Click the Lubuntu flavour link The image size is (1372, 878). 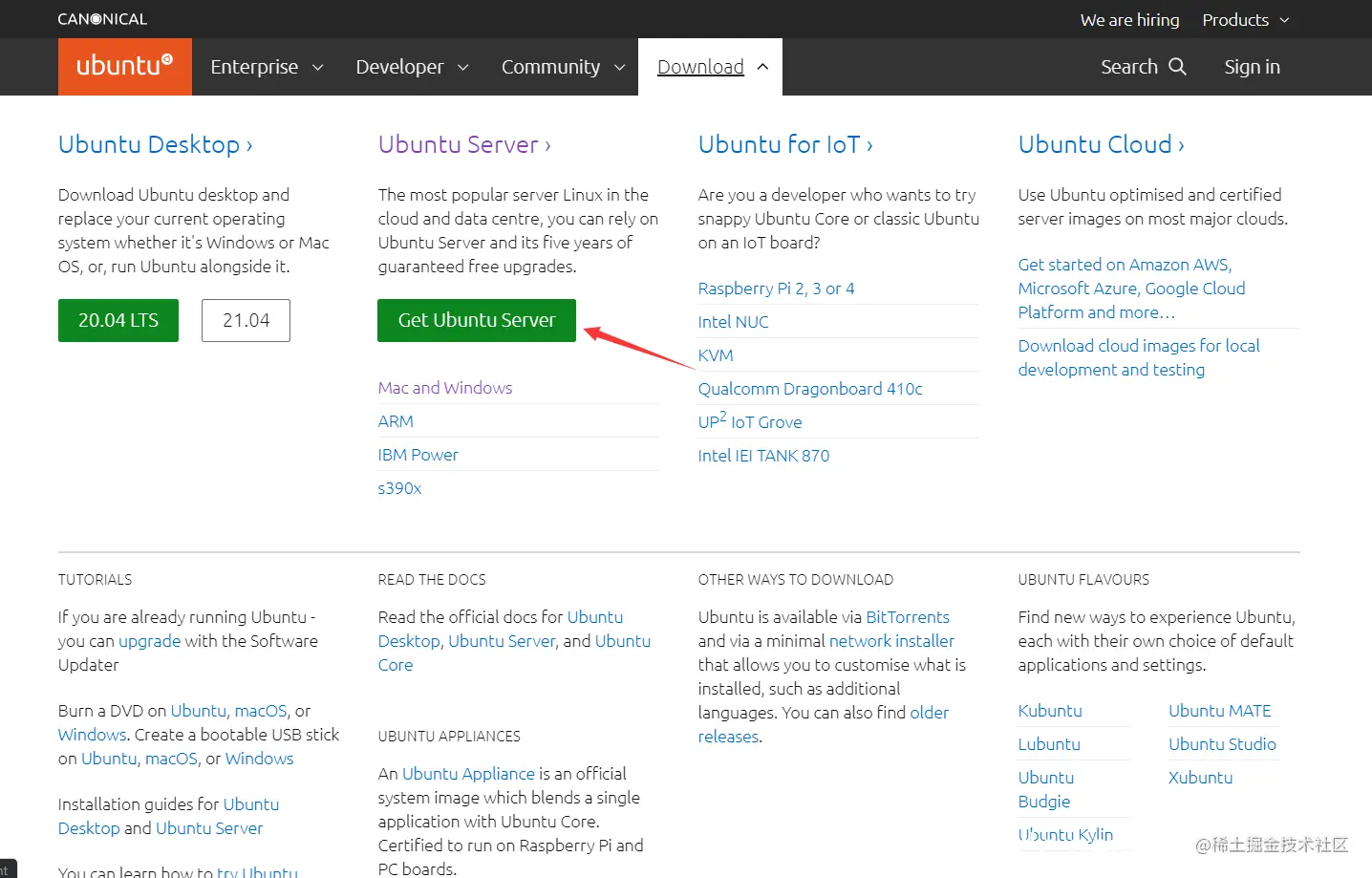[1049, 744]
